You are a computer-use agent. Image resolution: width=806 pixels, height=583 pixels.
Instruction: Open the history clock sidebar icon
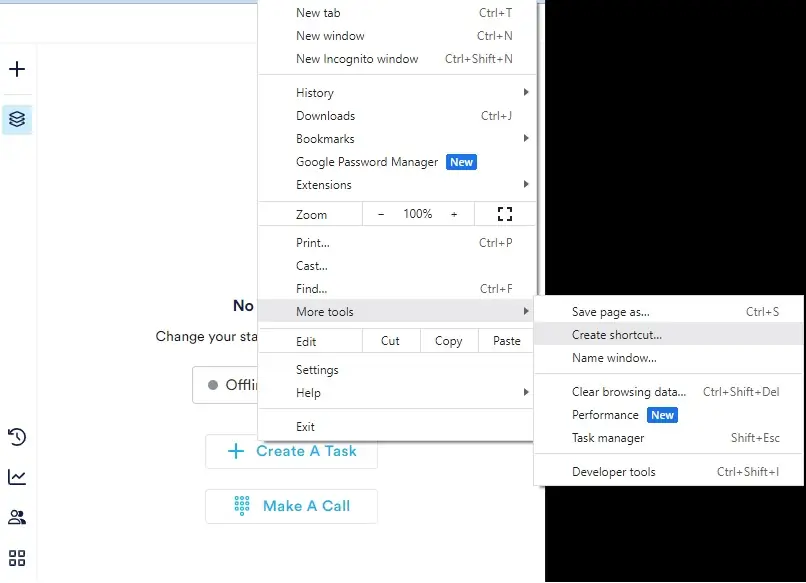point(17,437)
